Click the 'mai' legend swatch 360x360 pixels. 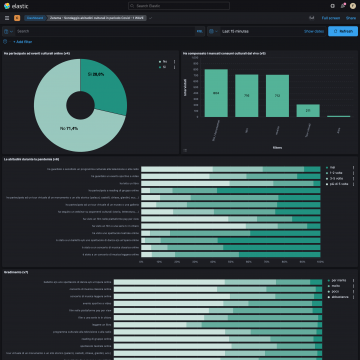[x=328, y=167]
